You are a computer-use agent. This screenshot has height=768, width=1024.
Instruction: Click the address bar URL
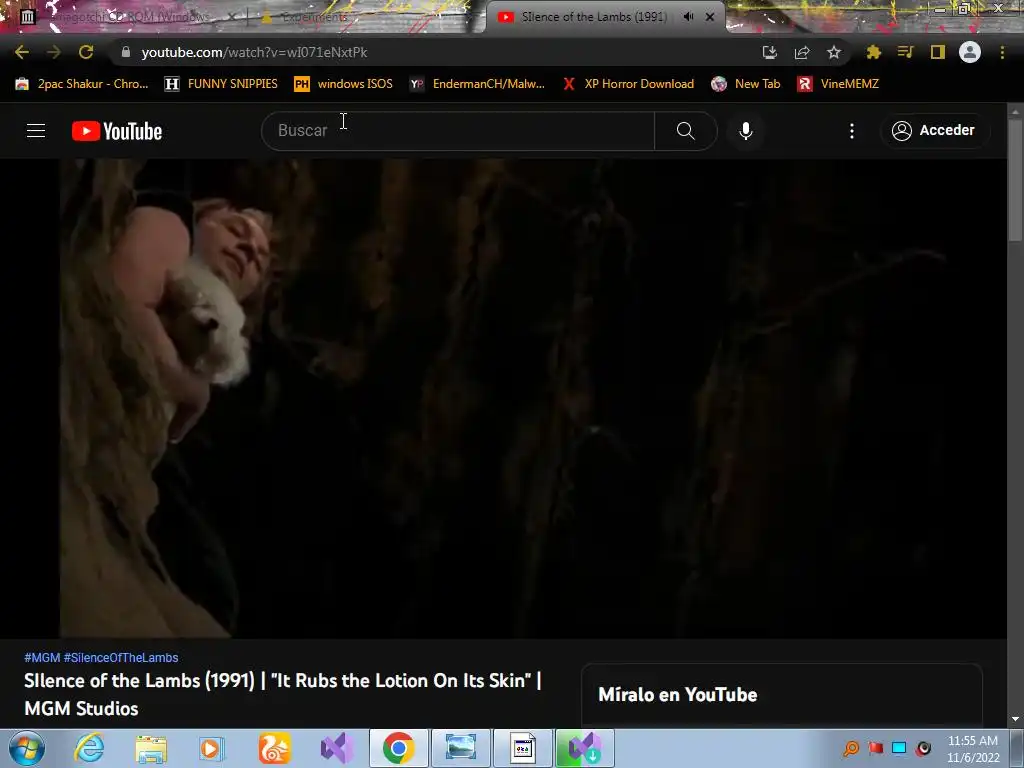point(255,52)
